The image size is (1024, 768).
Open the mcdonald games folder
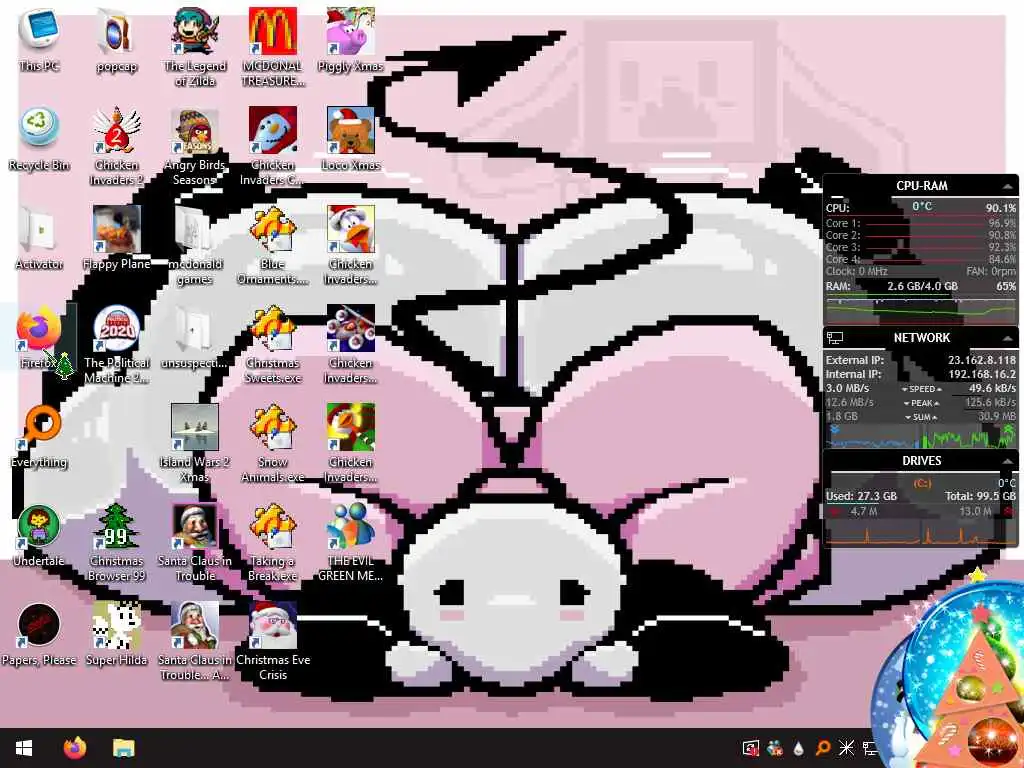coord(195,246)
